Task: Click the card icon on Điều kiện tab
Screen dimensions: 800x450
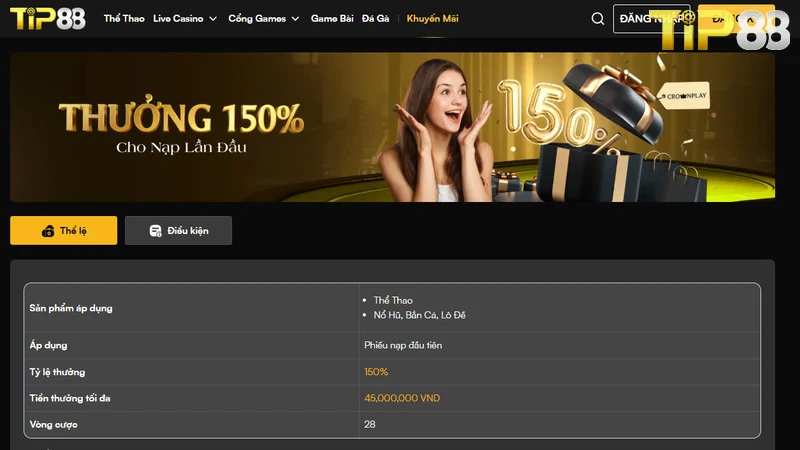Action: [156, 231]
